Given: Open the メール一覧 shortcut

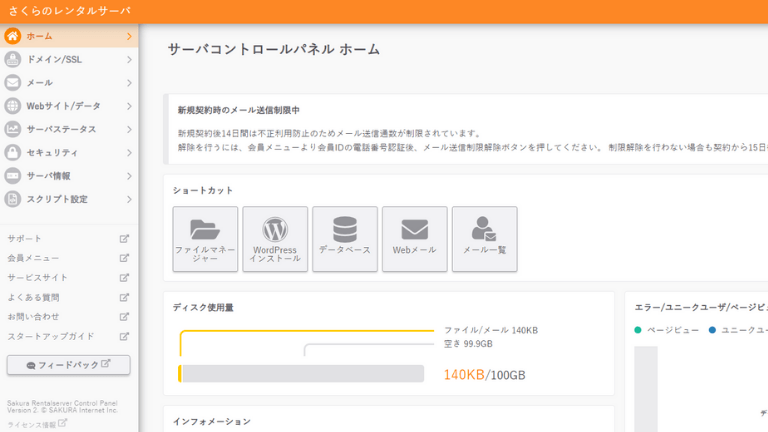Looking at the screenshot, I should (484, 239).
